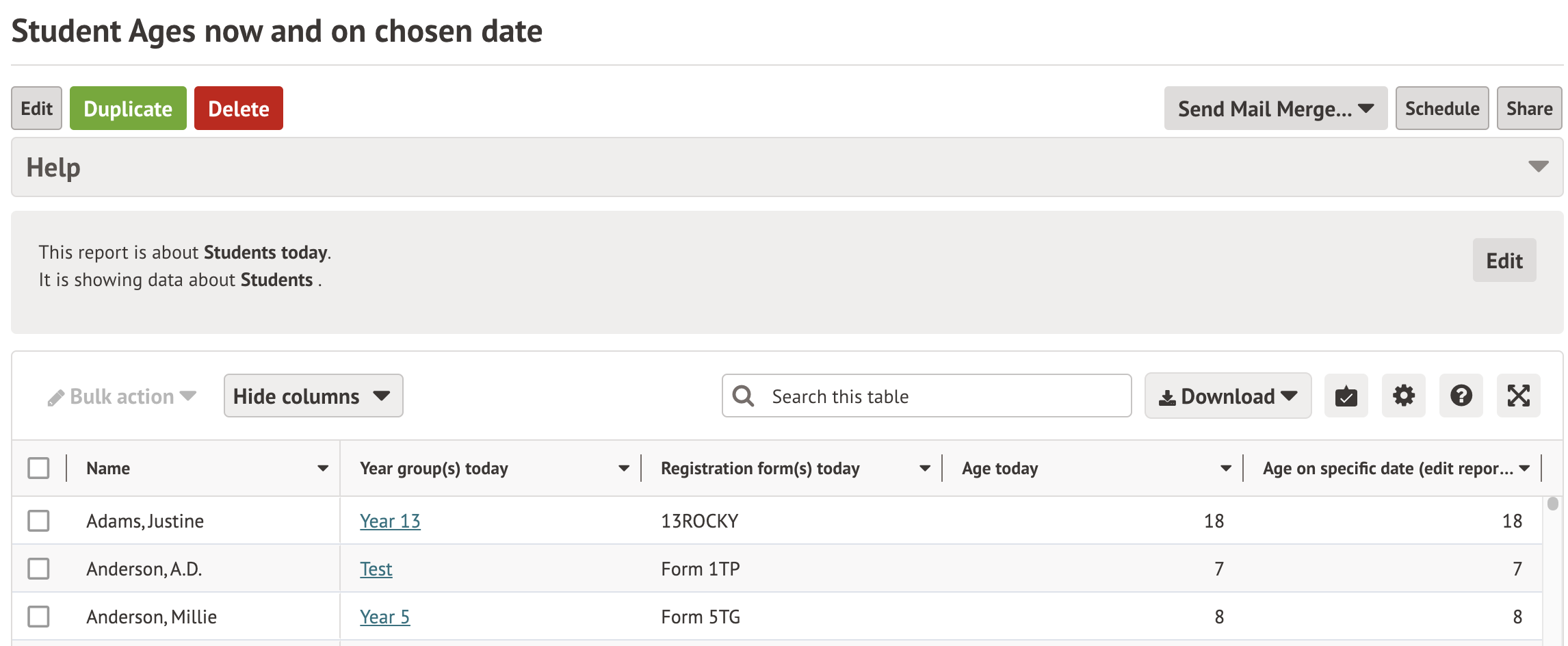Open Name column sort arrow
The width and height of the screenshot is (1568, 646).
click(323, 469)
